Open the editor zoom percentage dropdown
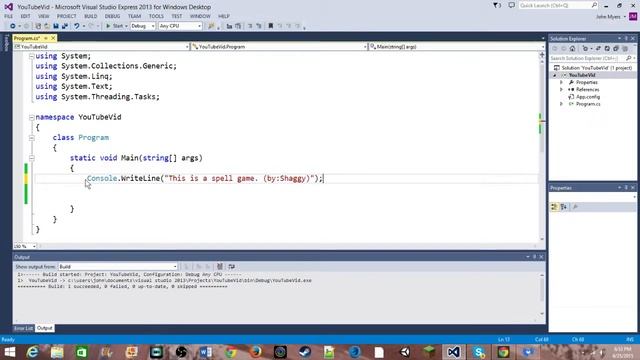The width and height of the screenshot is (640, 360). 25,246
